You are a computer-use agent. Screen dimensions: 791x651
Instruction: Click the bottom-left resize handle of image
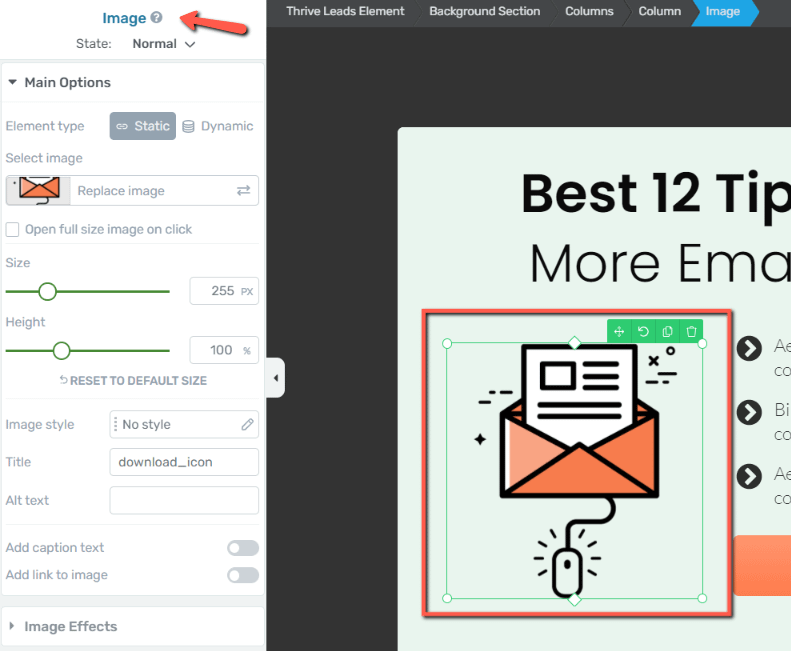[x=447, y=598]
